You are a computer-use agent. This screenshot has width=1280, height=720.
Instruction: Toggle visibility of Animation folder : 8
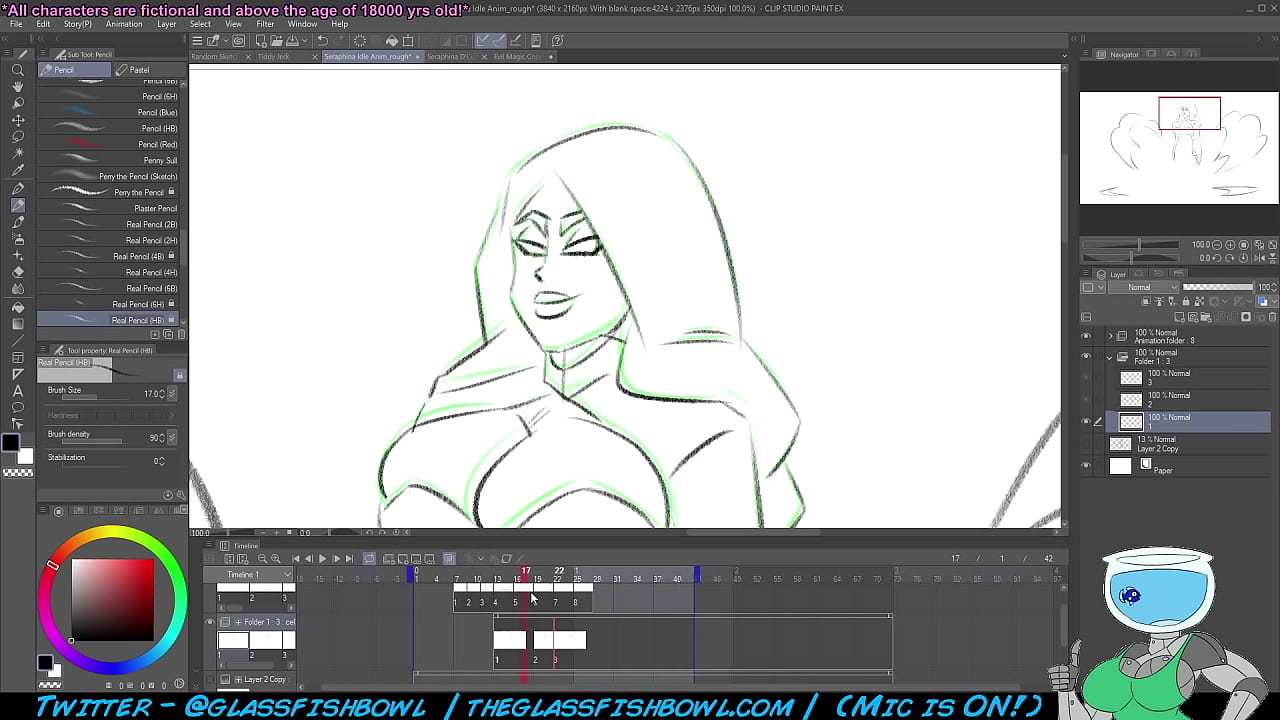(x=1086, y=336)
